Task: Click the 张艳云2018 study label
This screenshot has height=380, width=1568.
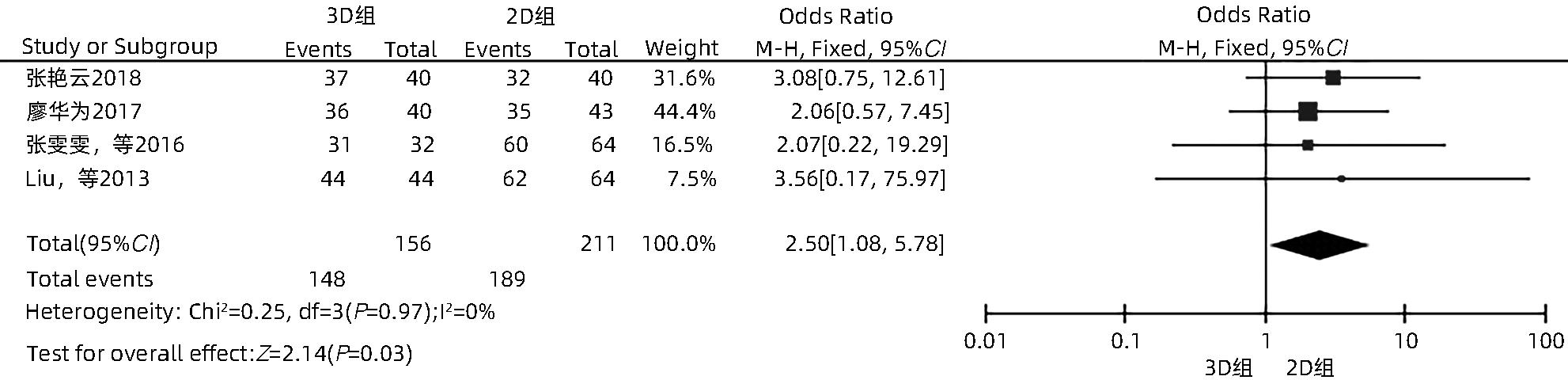Action: tap(84, 78)
